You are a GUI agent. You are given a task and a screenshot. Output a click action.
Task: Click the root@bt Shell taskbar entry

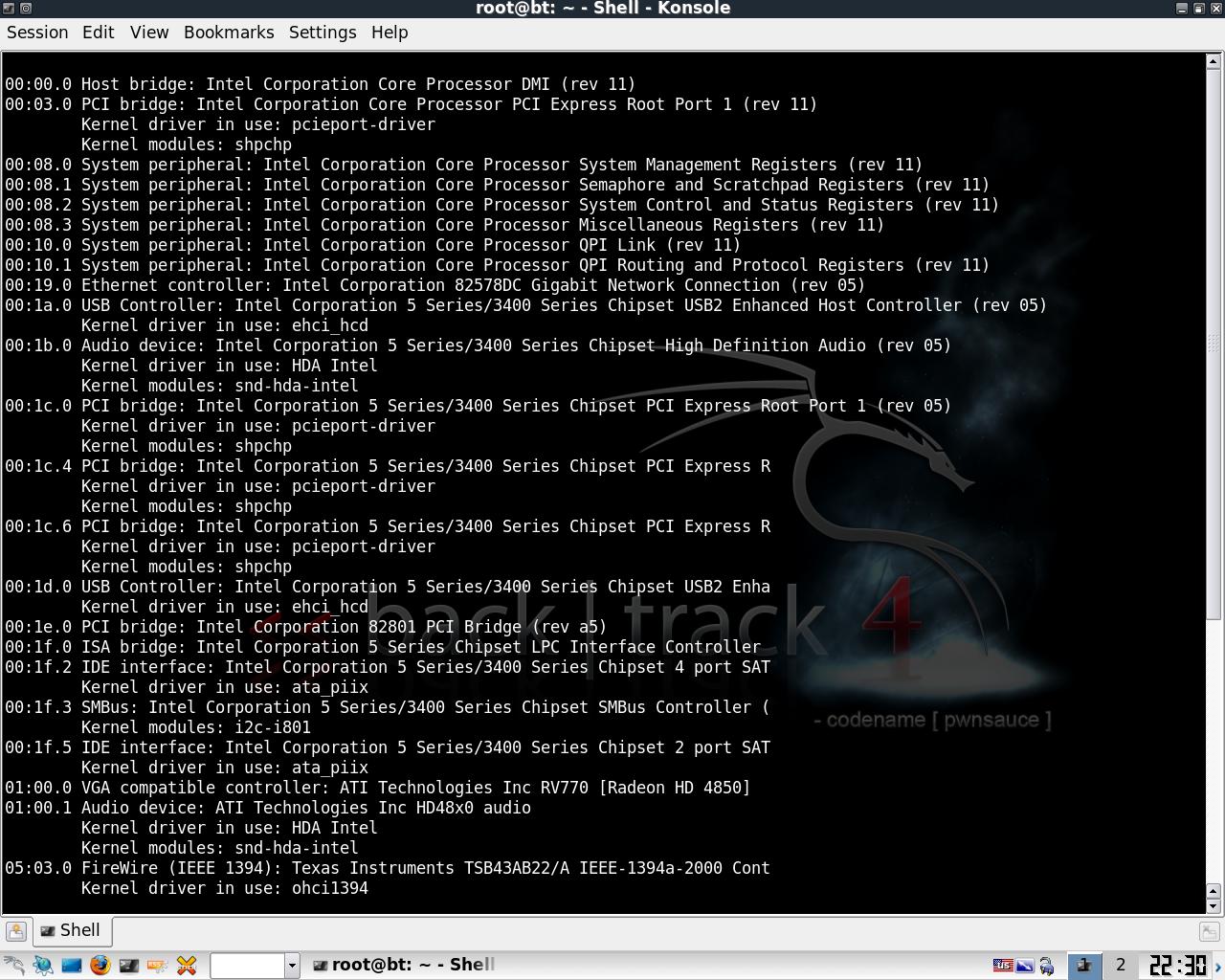403,965
